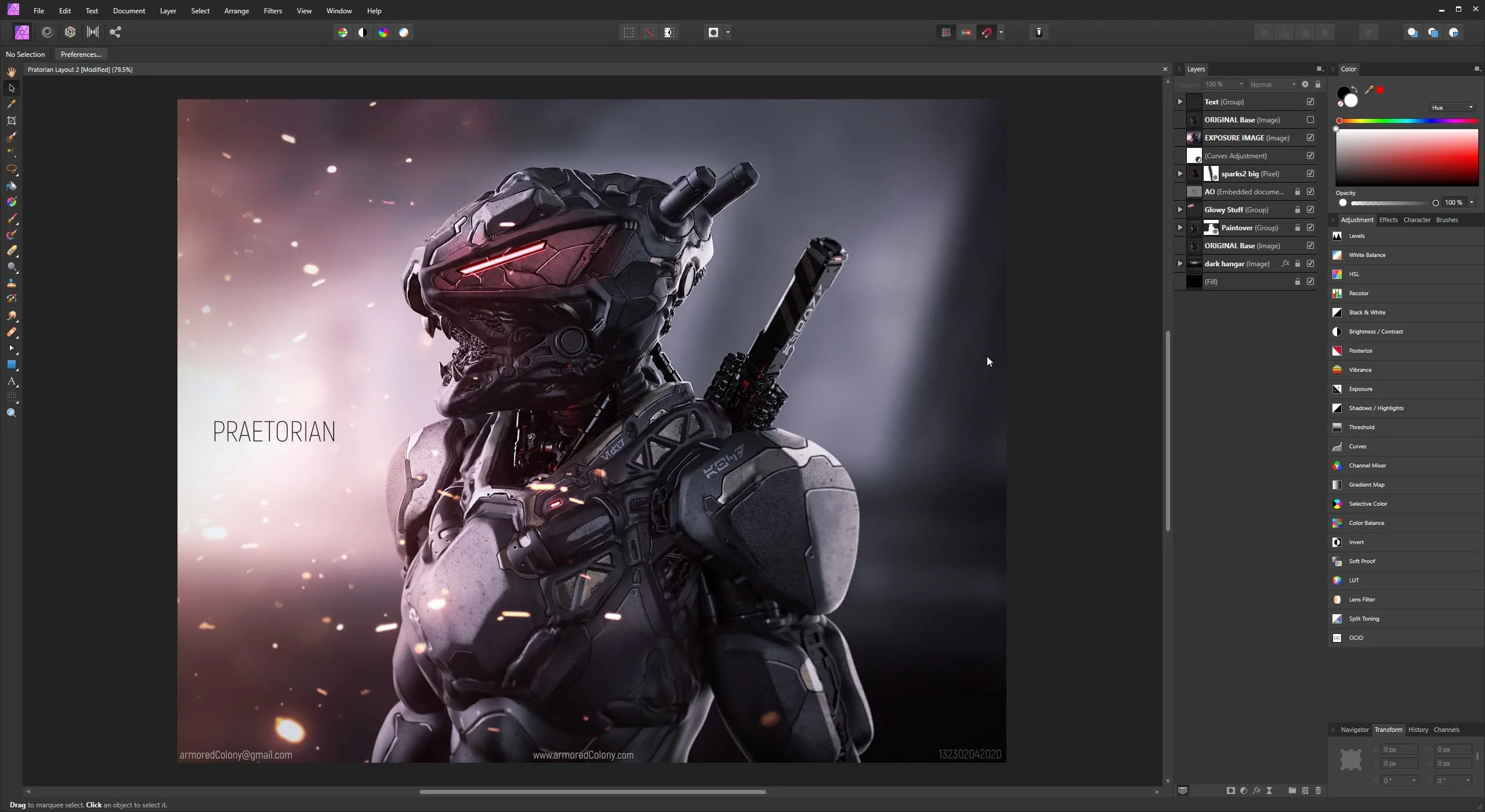The image size is (1485, 812).
Task: Click the Normal blend mode dropdown
Action: coord(1271,84)
